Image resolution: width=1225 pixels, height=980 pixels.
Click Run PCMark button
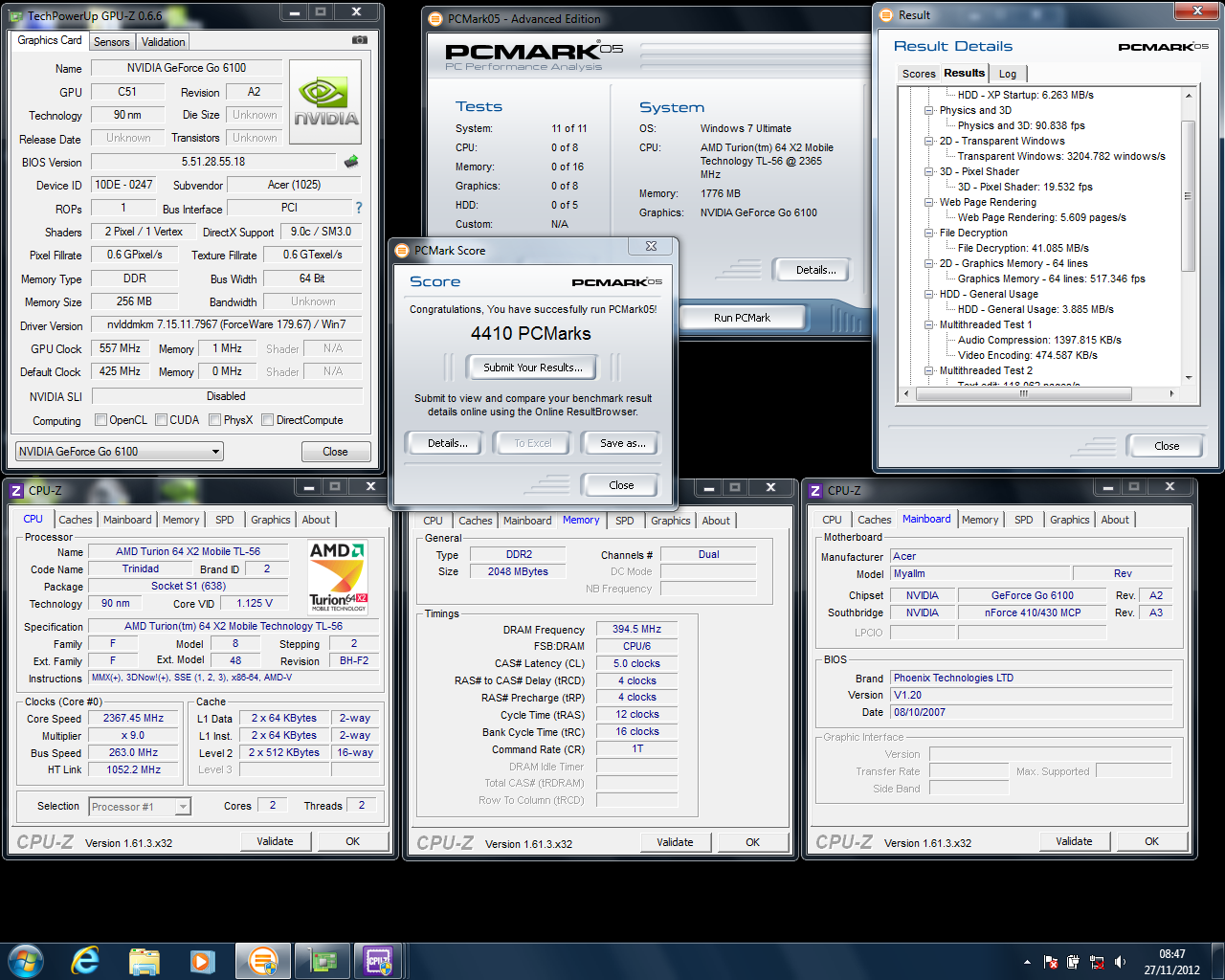tap(742, 318)
